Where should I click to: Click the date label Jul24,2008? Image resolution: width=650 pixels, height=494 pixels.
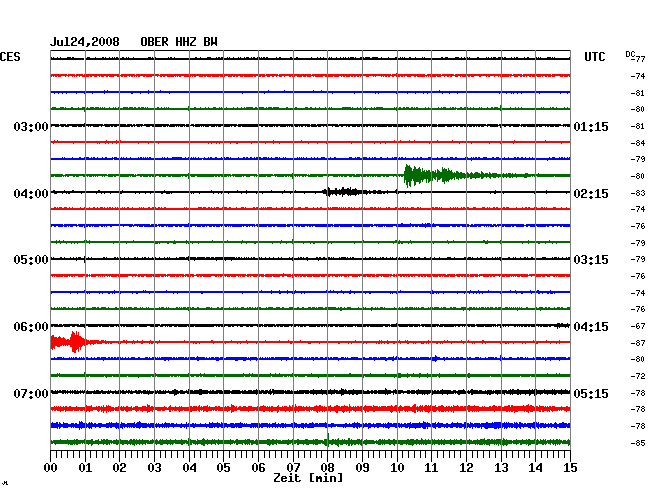[x=85, y=42]
